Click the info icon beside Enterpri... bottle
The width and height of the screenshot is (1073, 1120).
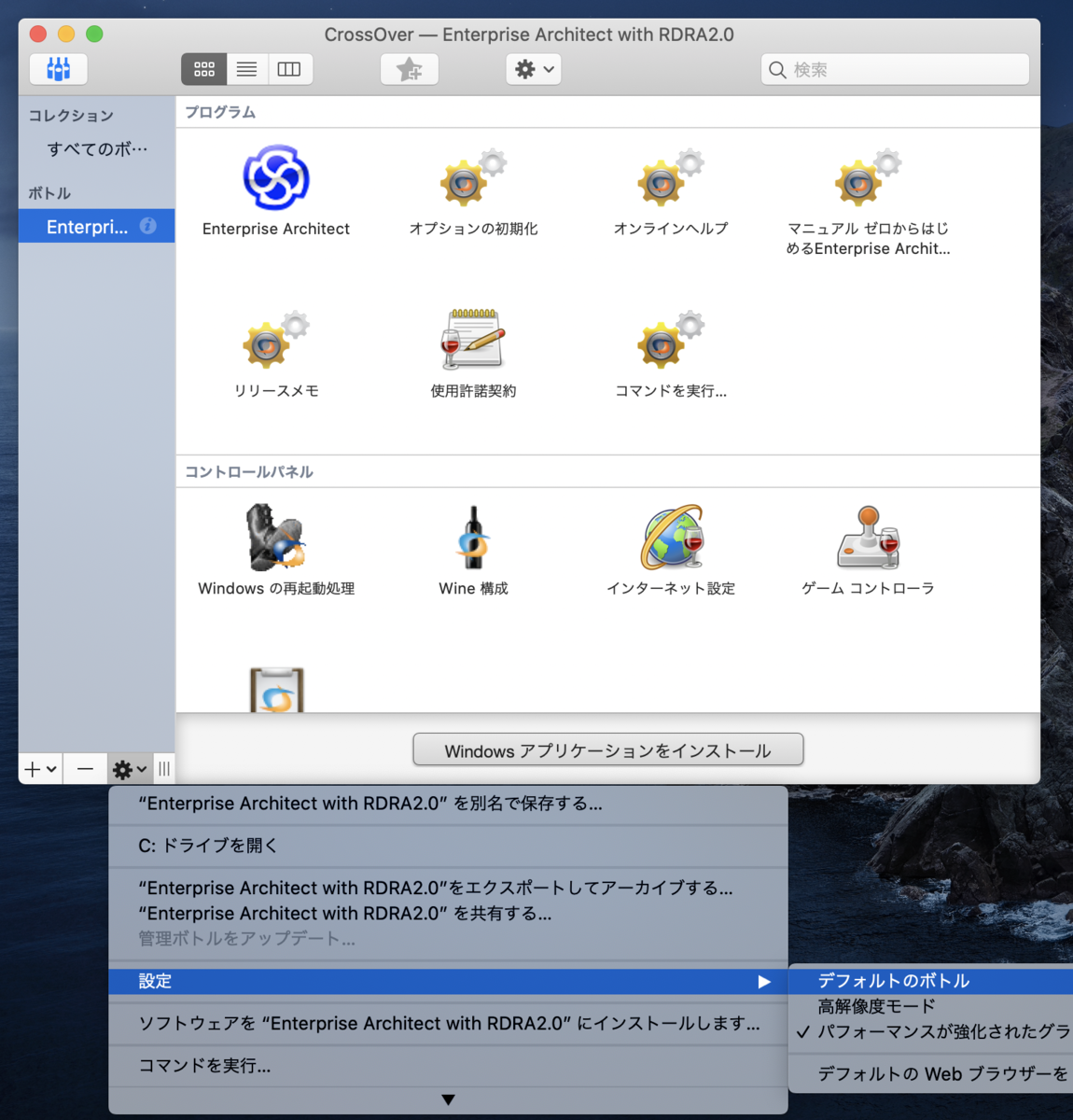(147, 226)
